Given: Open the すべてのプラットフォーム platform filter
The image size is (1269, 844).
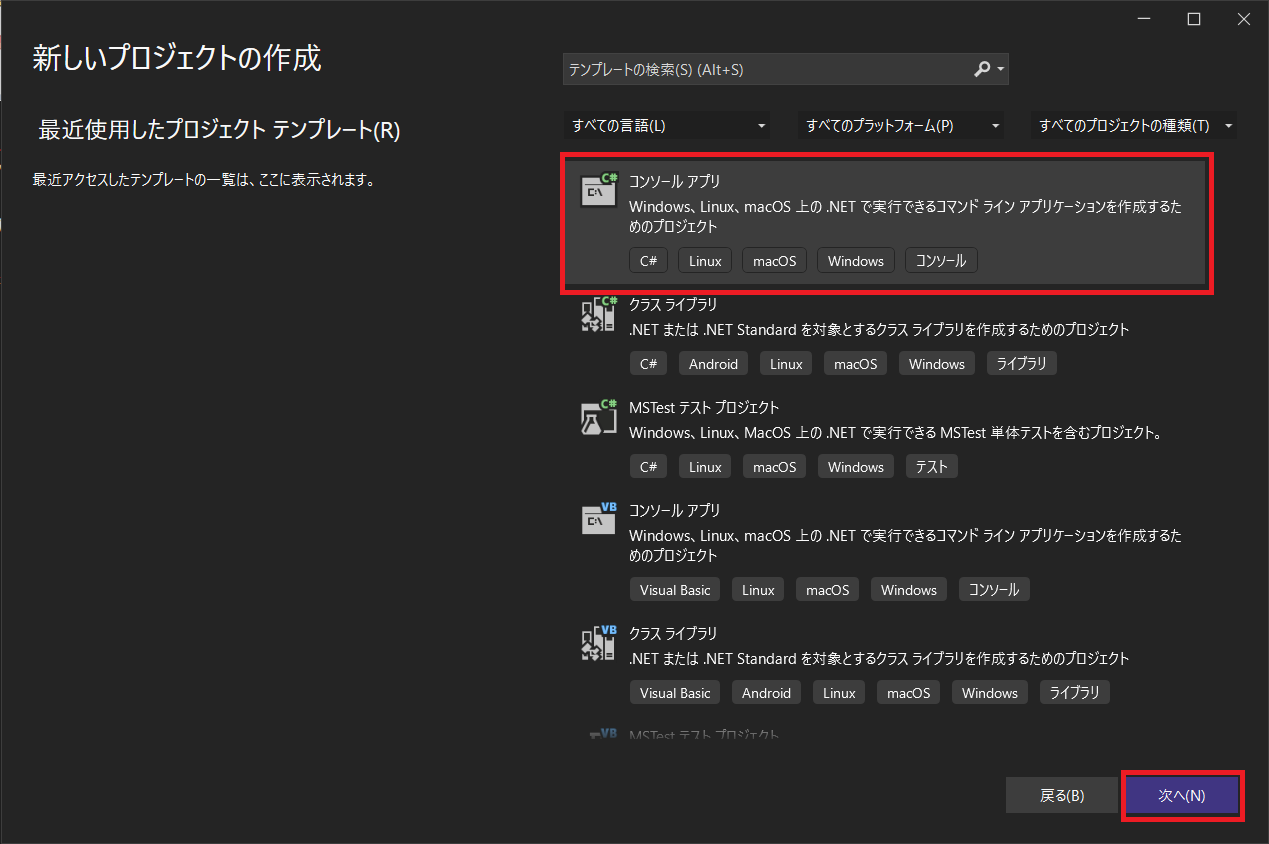Looking at the screenshot, I should (x=902, y=126).
